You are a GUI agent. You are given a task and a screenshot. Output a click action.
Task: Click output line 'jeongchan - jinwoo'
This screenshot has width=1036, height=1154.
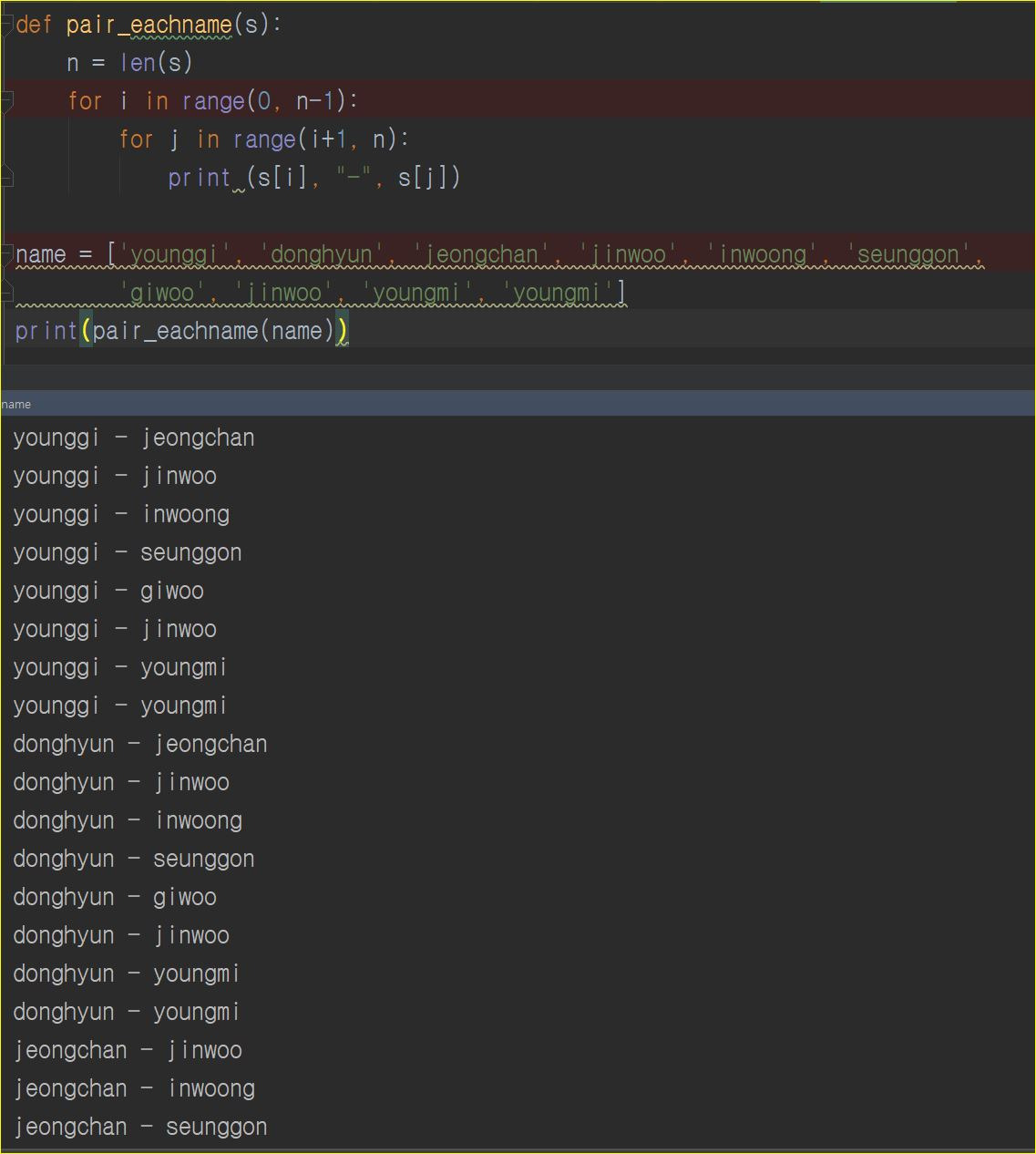[x=128, y=1050]
